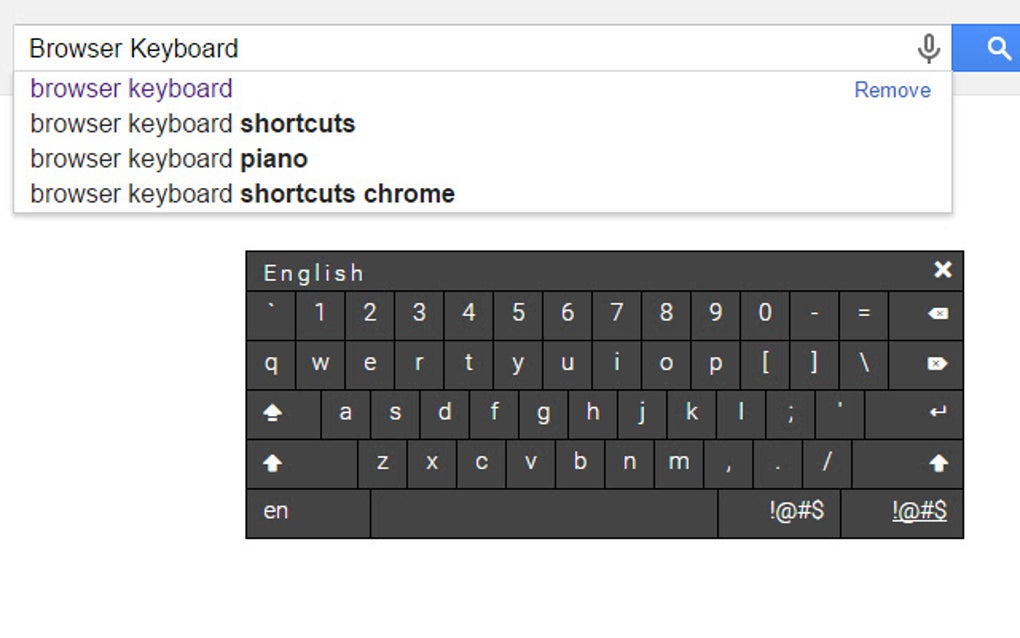Click the magnifying glass search icon
The height and width of the screenshot is (638, 1020).
tap(998, 47)
